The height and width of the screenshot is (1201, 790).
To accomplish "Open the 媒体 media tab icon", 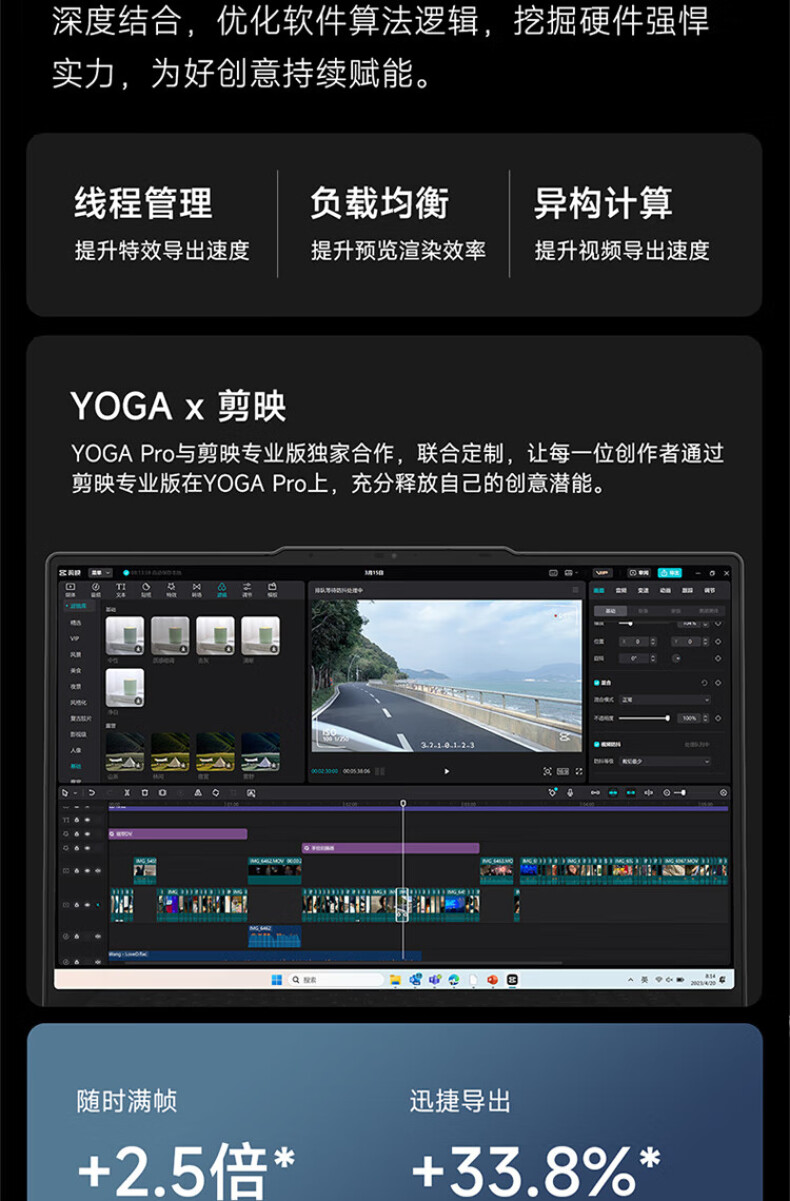I will point(70,589).
